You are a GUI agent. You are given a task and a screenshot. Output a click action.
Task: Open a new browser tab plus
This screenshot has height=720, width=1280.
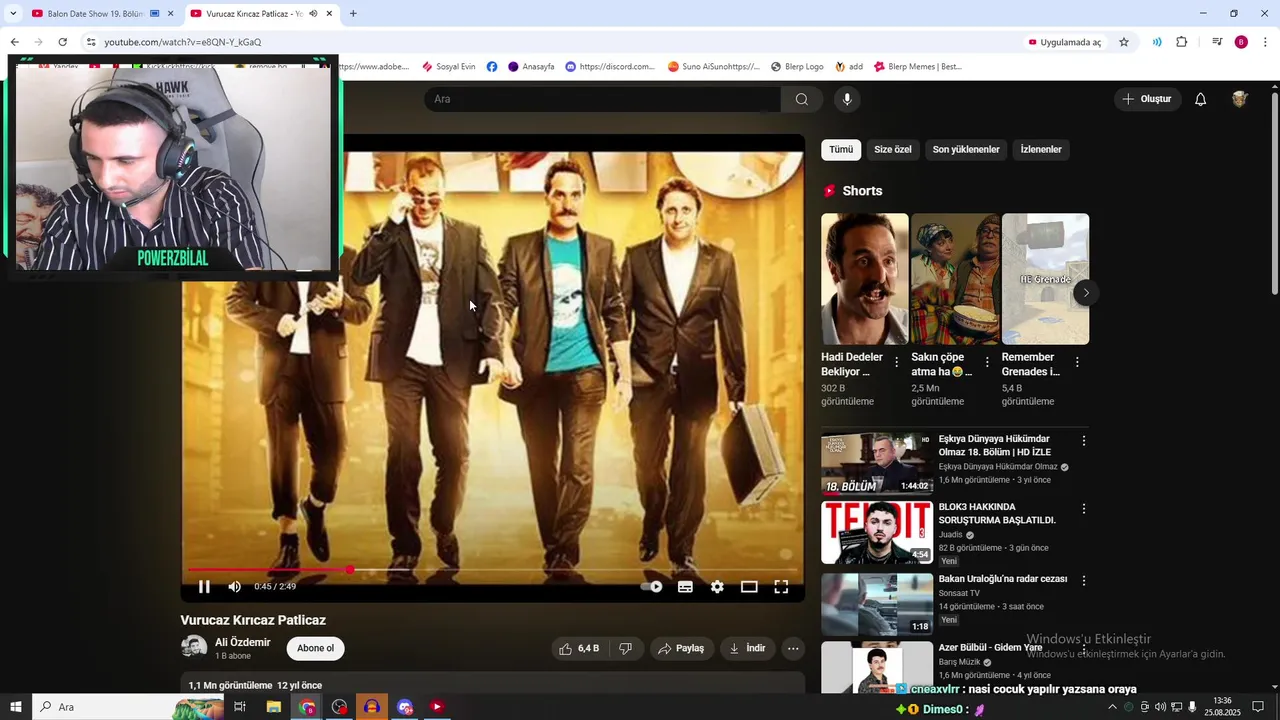(353, 14)
